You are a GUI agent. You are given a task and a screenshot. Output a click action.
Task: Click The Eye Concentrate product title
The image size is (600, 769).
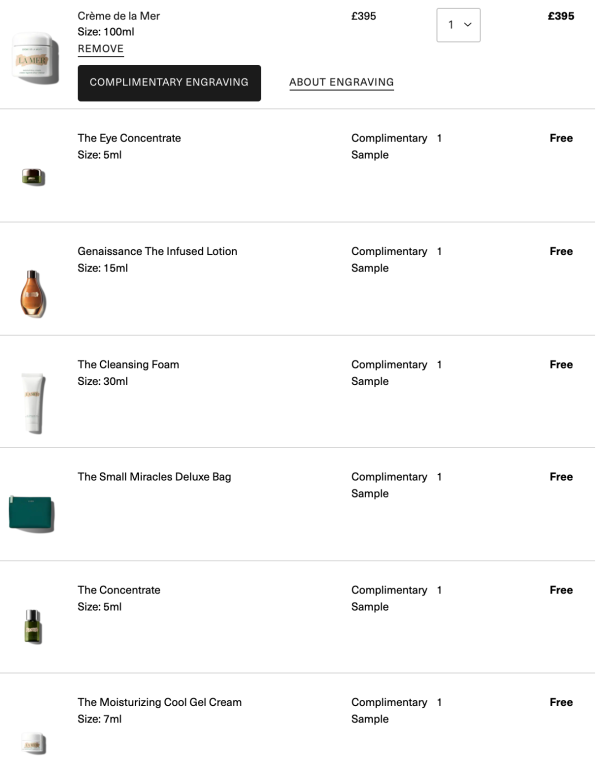point(129,138)
